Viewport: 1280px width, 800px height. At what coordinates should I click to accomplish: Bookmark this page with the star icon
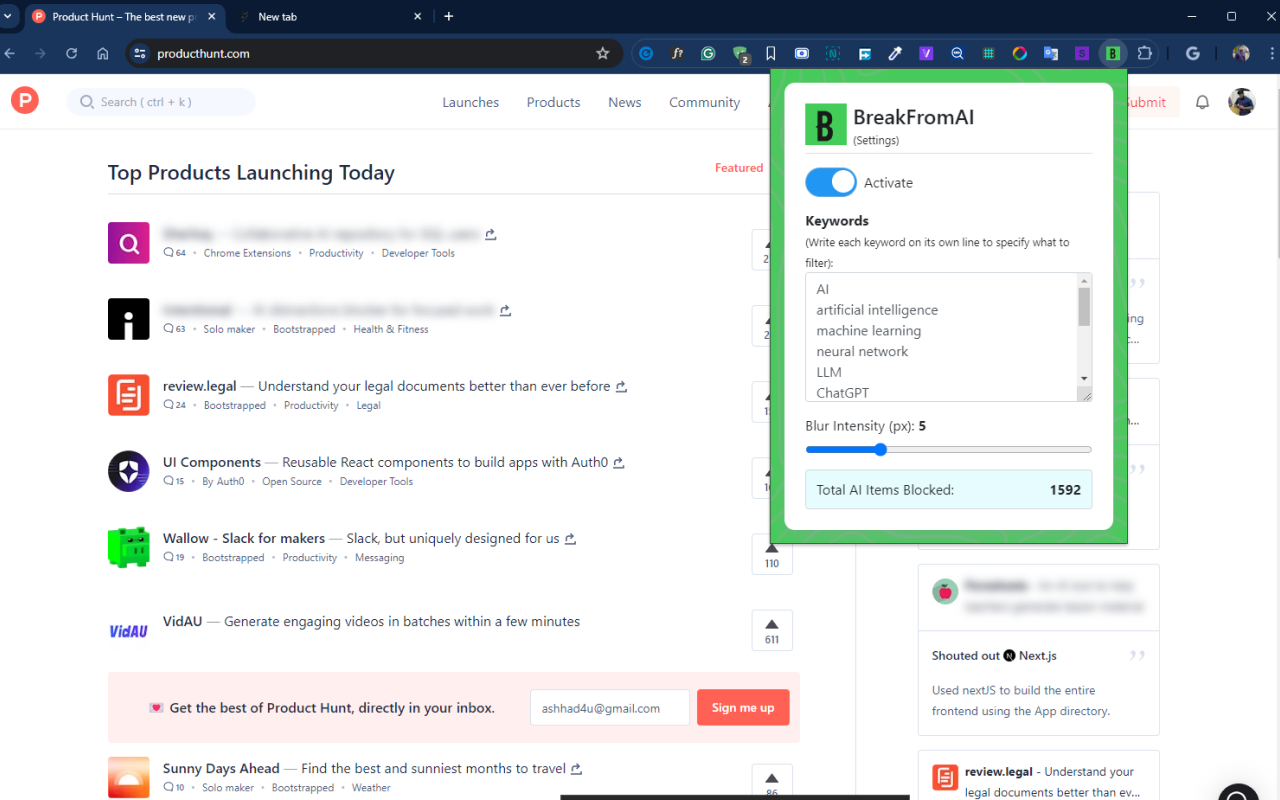[x=602, y=54]
